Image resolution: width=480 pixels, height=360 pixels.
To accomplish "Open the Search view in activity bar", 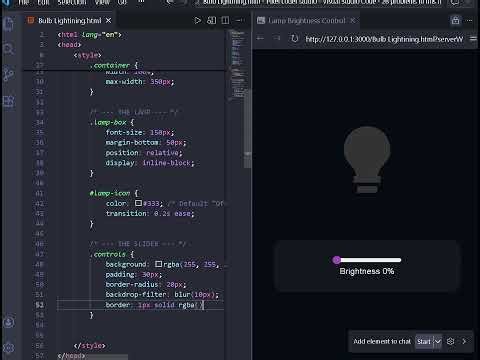I will 9,49.
